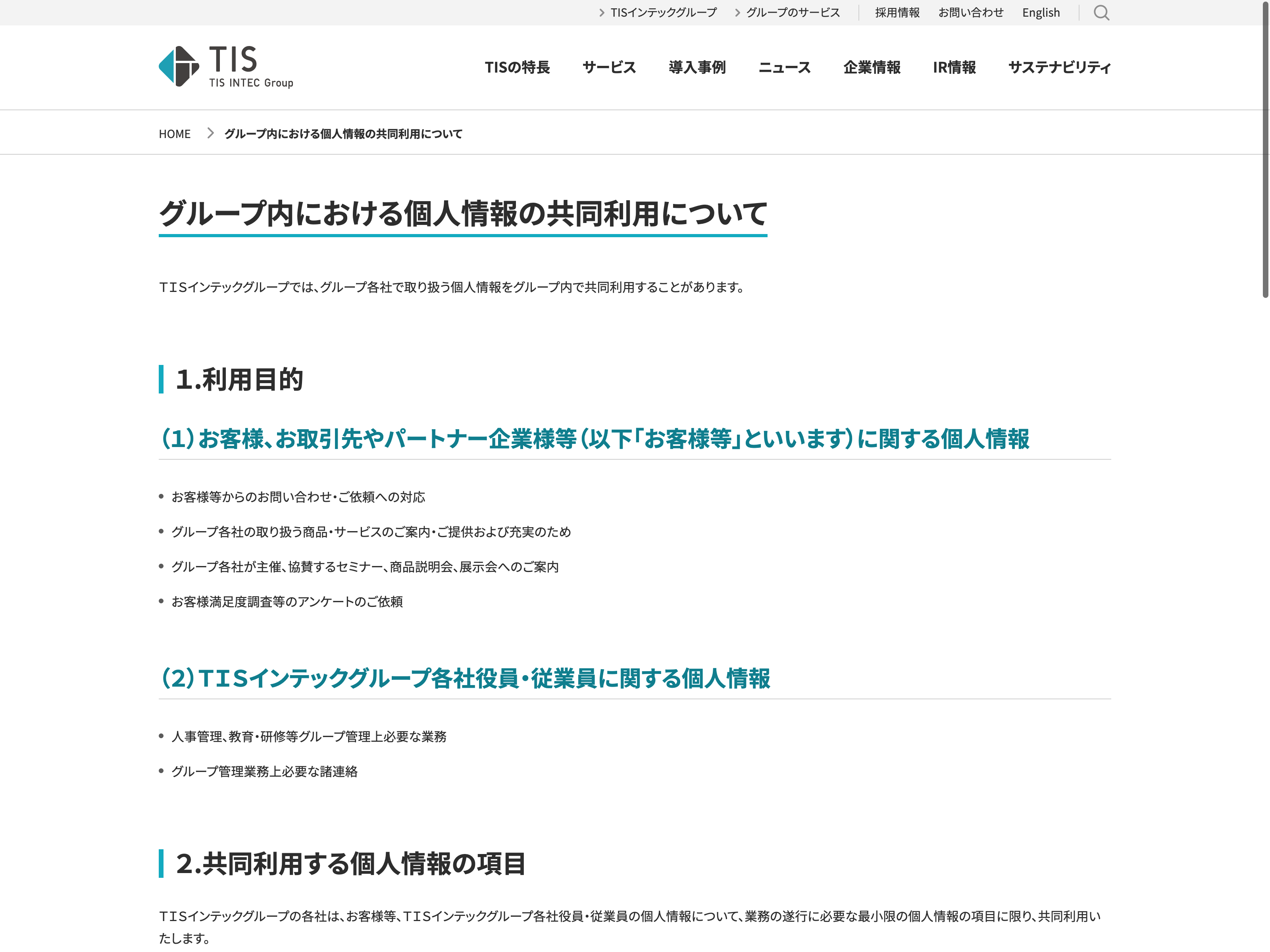Click chevron before TISインテックグループ link
1270x952 pixels.
601,13
